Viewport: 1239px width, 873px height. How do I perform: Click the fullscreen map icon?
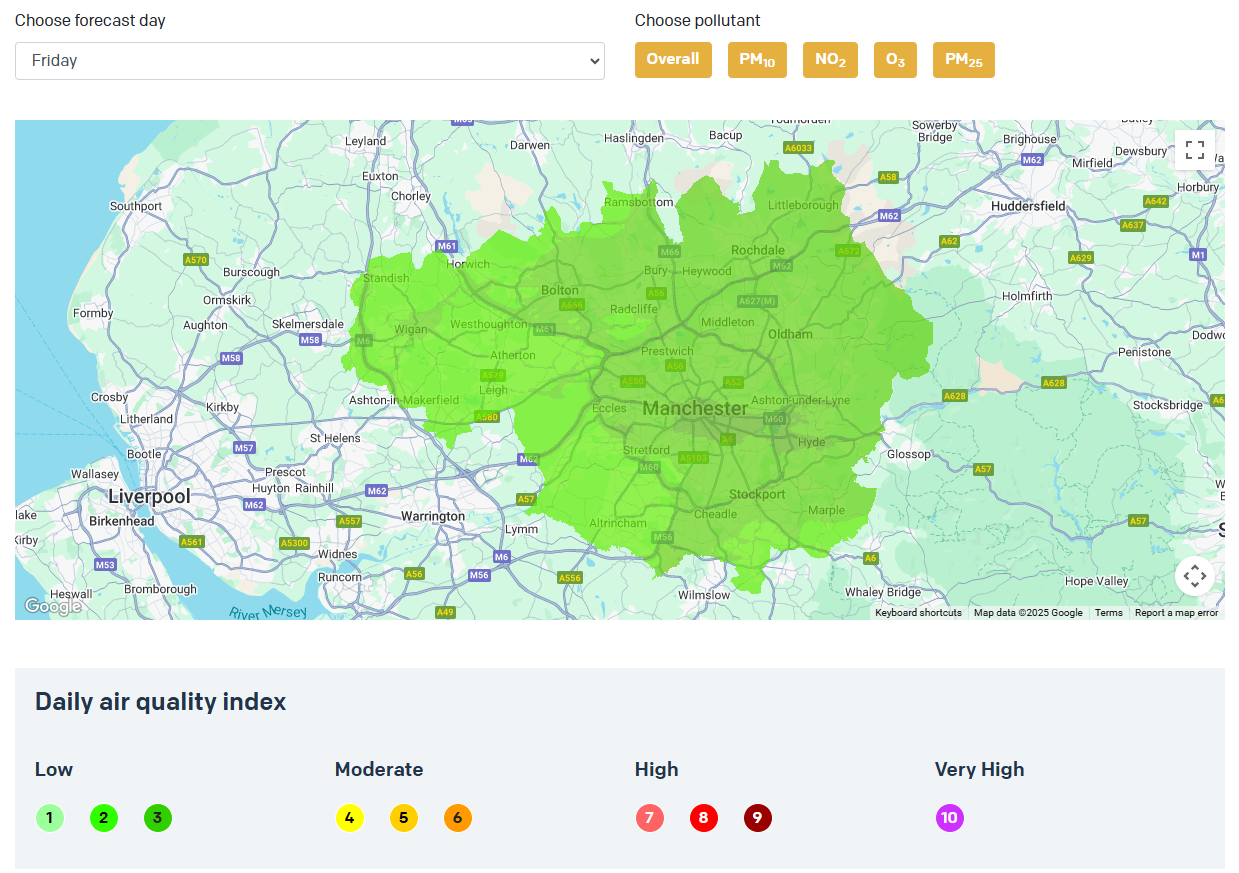pyautogui.click(x=1194, y=149)
